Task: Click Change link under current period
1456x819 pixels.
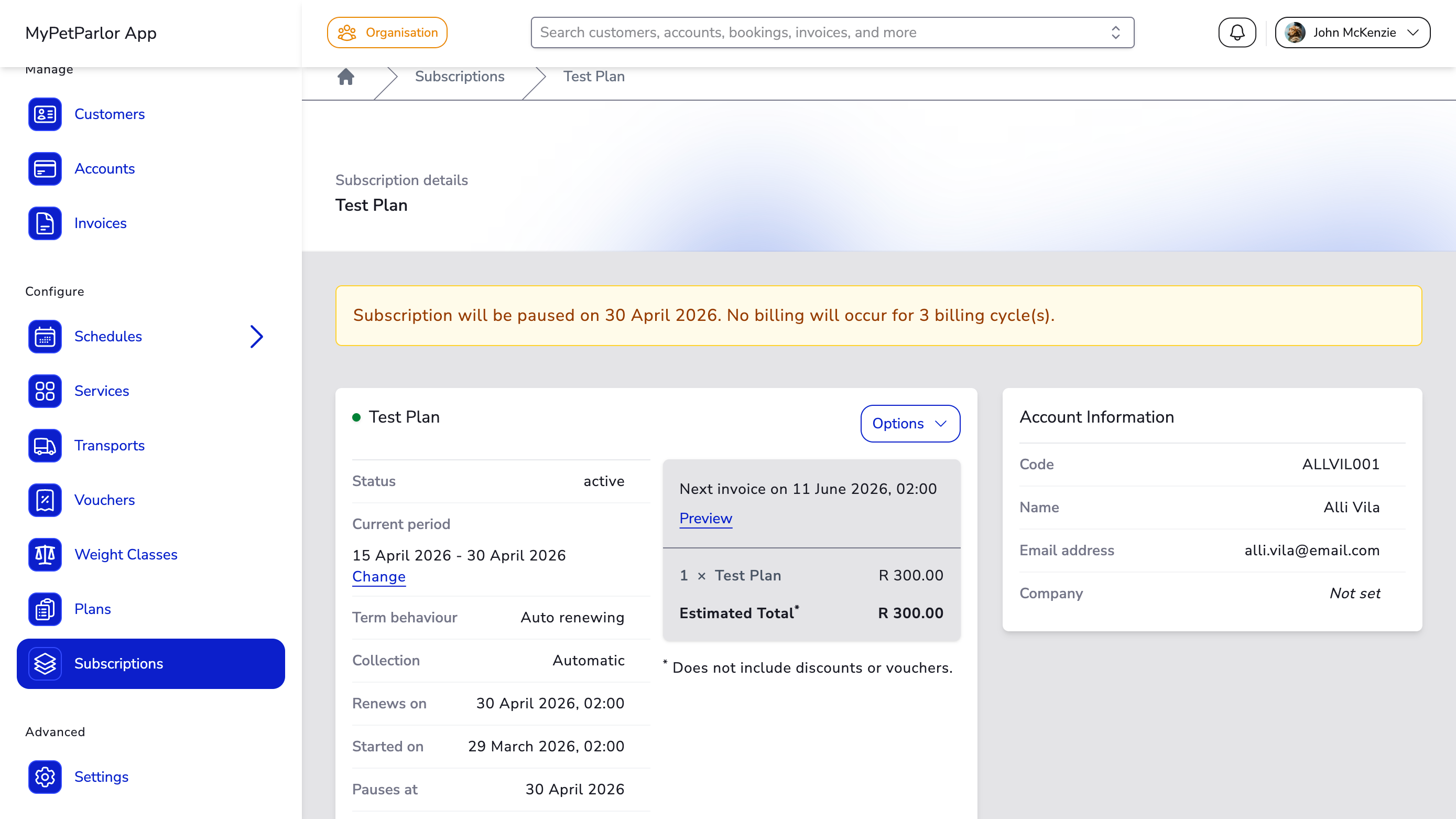Action: click(378, 576)
